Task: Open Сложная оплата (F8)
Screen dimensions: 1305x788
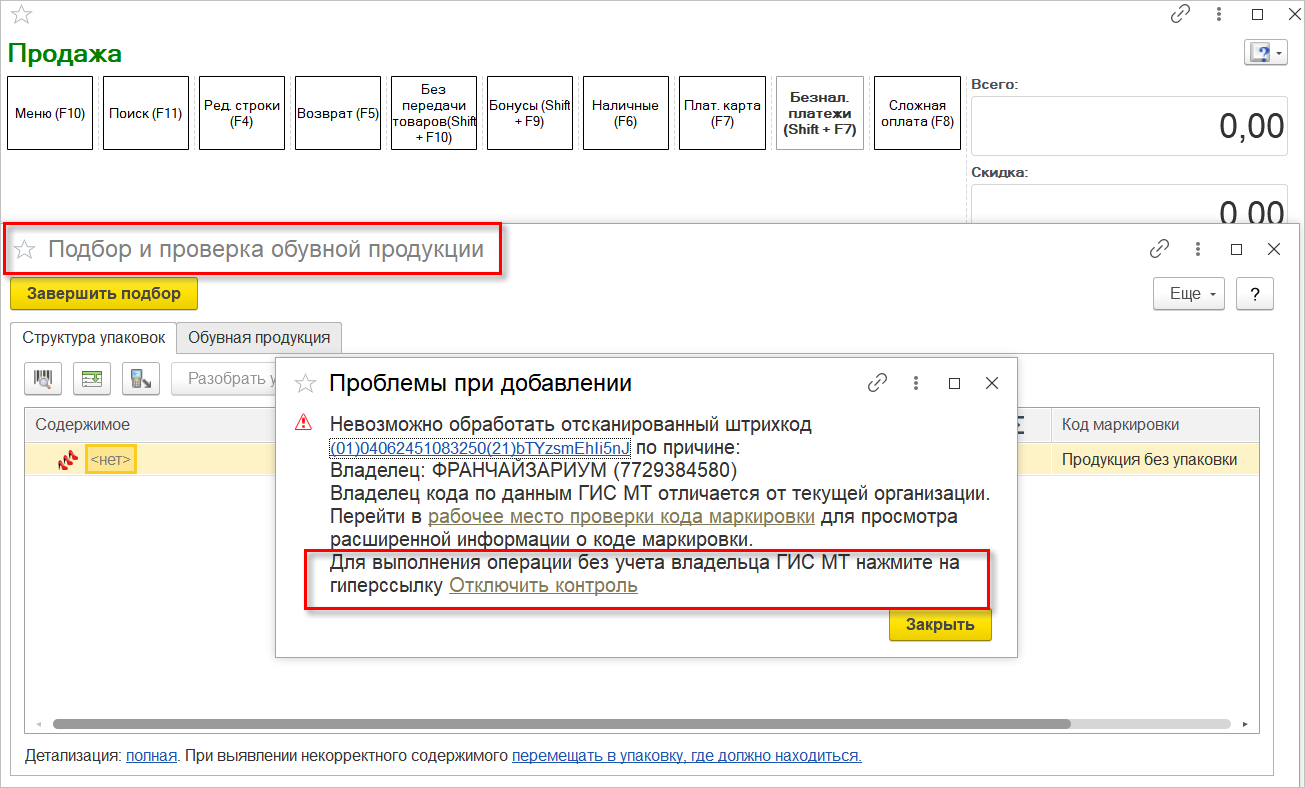Action: tap(917, 113)
